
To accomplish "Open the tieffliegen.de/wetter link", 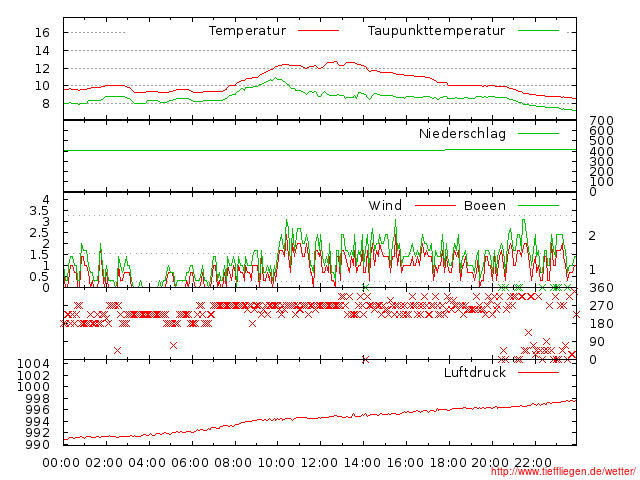I will pos(563,472).
